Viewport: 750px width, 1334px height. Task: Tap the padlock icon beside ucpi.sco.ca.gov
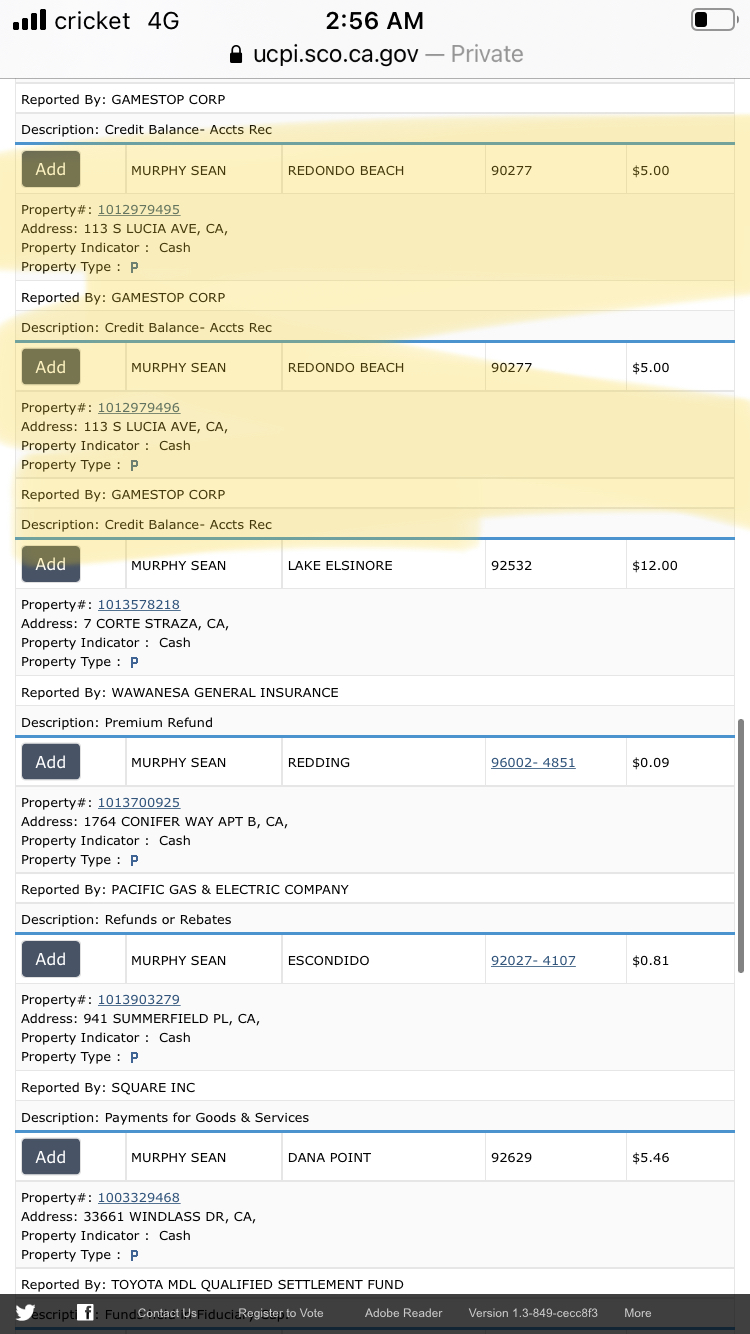pyautogui.click(x=236, y=54)
